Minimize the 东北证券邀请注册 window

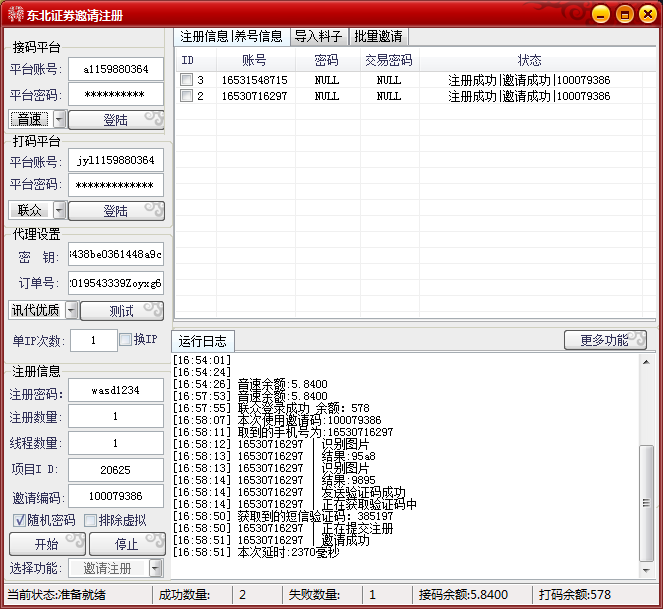[x=600, y=15]
